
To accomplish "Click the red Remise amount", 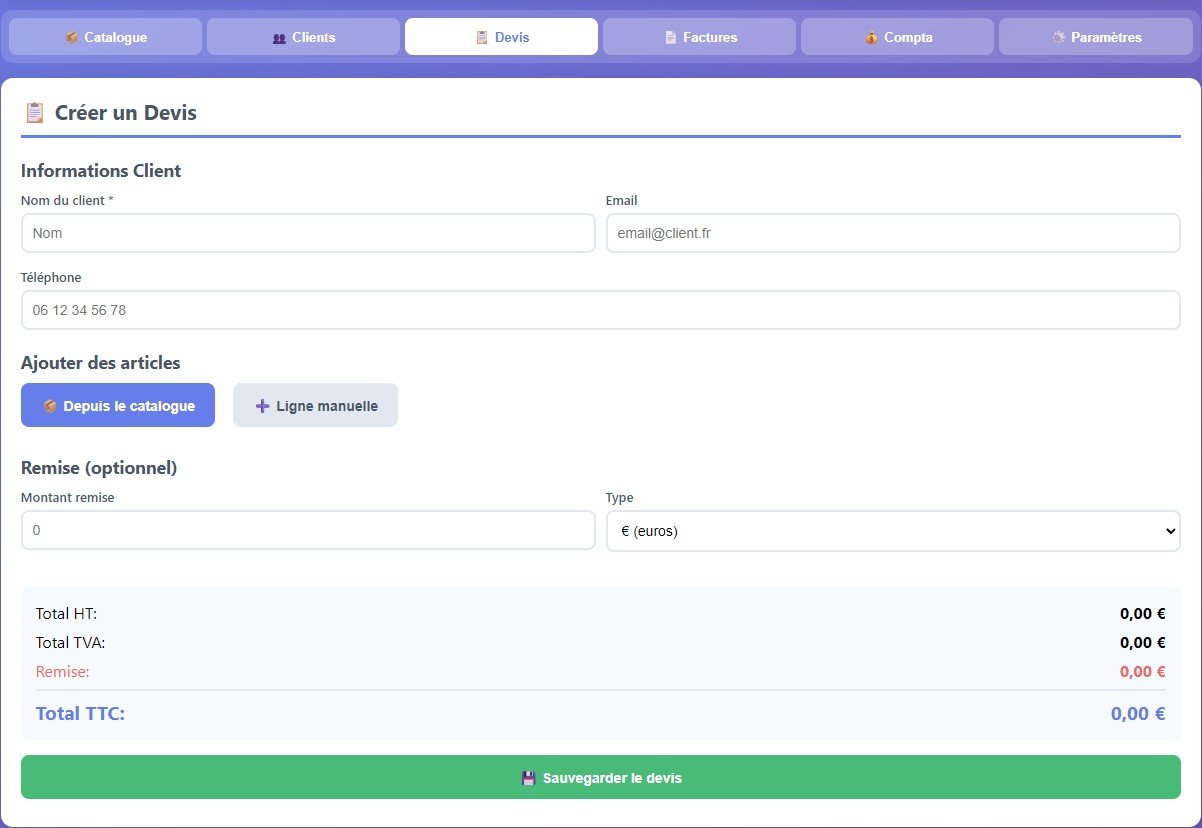I will pos(1142,672).
